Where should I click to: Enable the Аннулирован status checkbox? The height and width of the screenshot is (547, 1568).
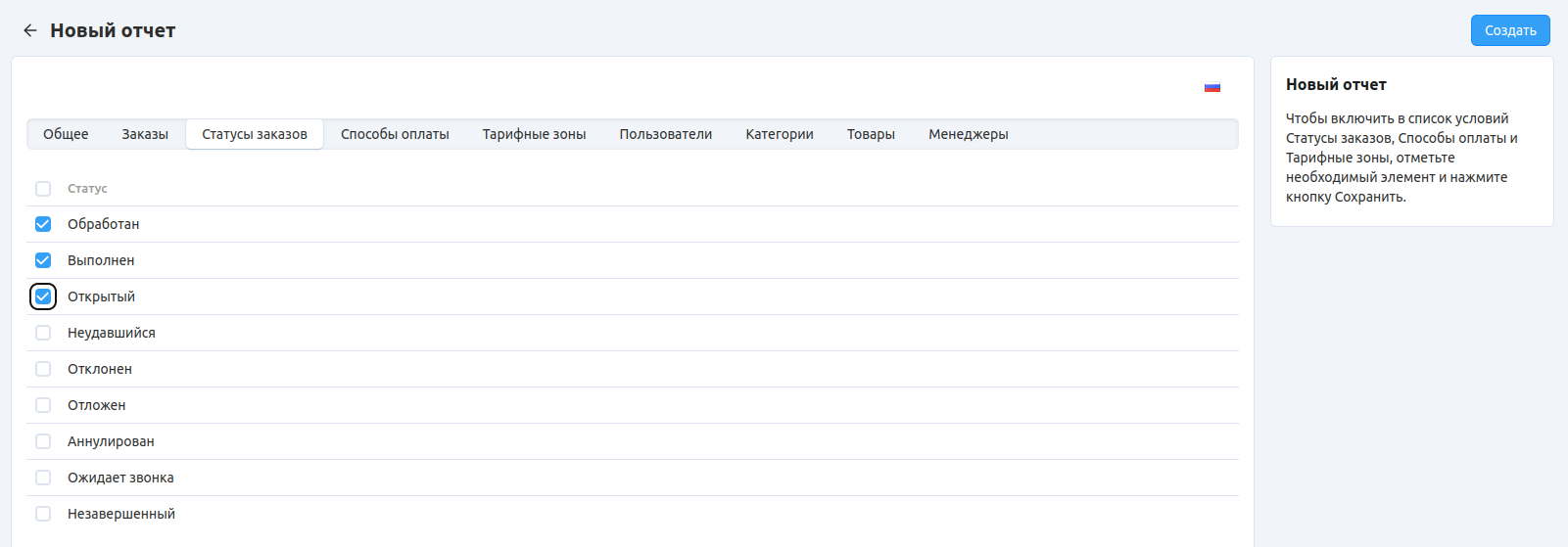43,441
